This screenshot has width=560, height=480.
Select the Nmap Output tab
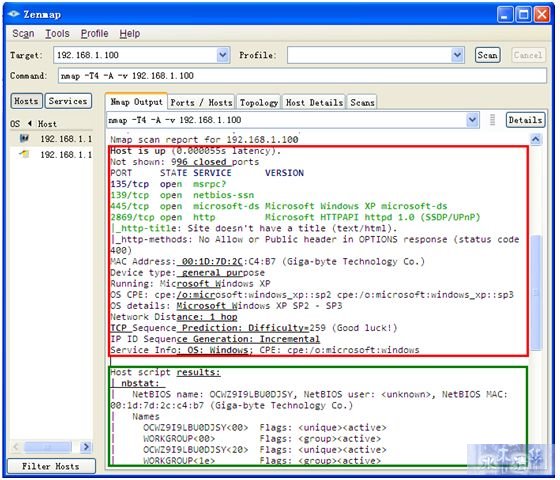click(136, 102)
